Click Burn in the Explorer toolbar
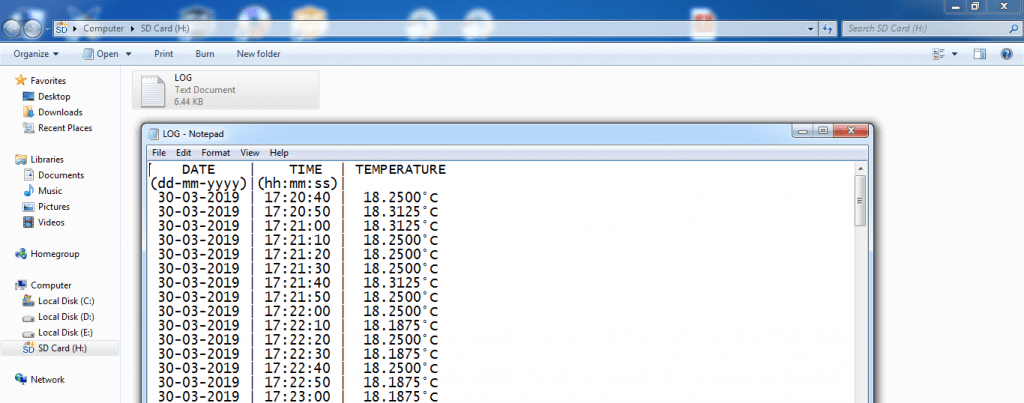Screen dimensions: 1024x403 (x=205, y=54)
